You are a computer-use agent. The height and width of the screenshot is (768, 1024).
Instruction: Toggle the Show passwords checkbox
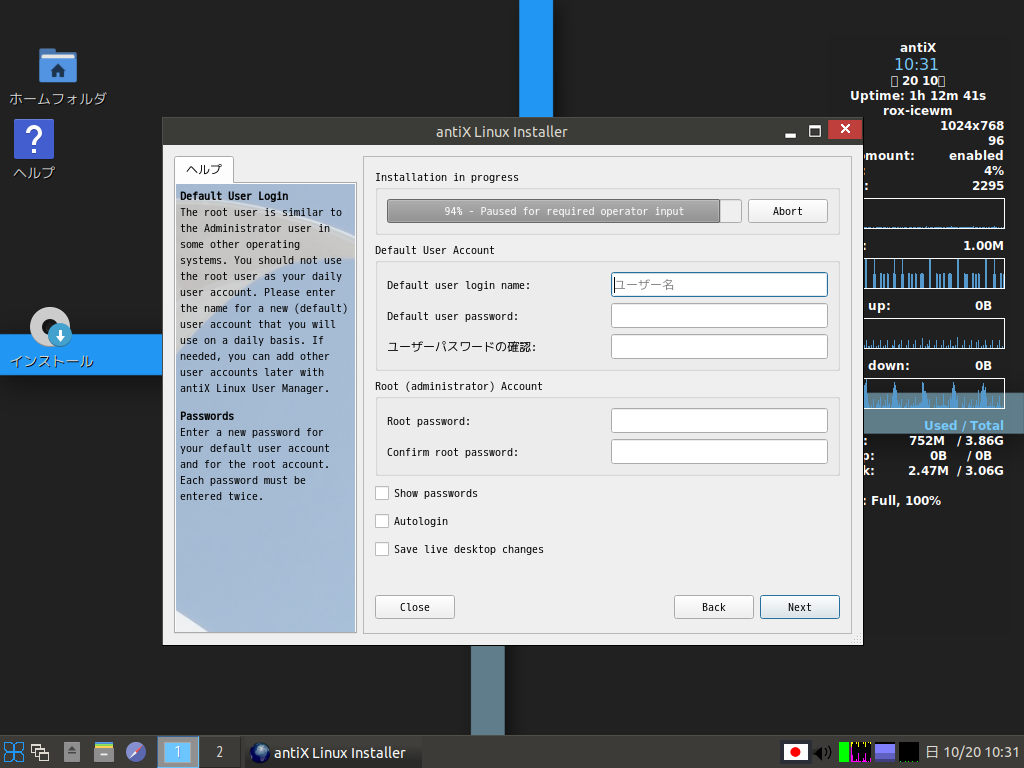[x=382, y=493]
